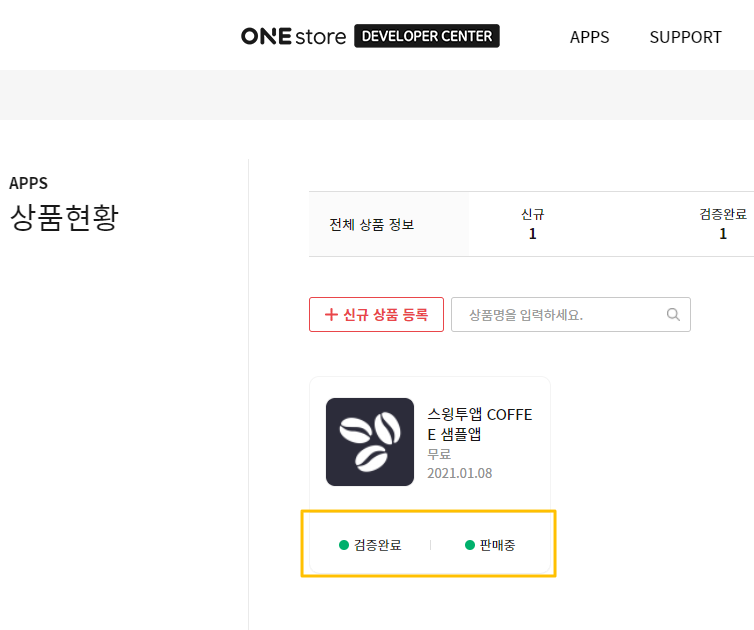Click the 2021.01.08 date on app card
The image size is (754, 630).
(460, 473)
